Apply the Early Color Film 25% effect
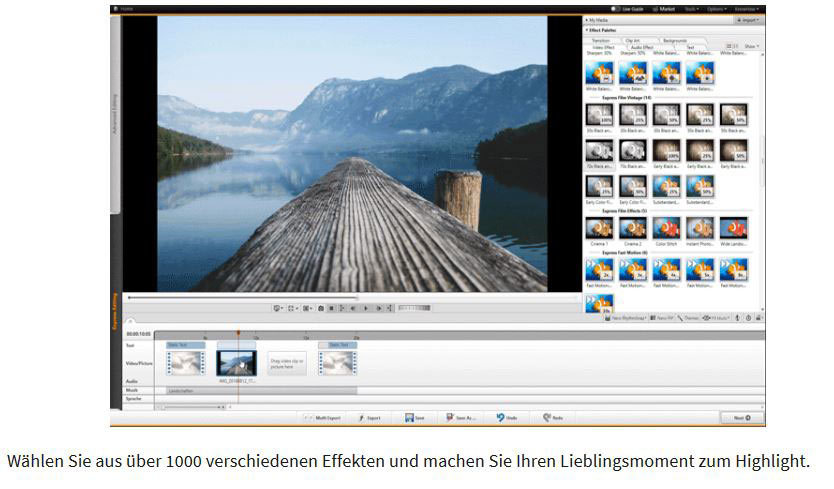 [x=599, y=187]
